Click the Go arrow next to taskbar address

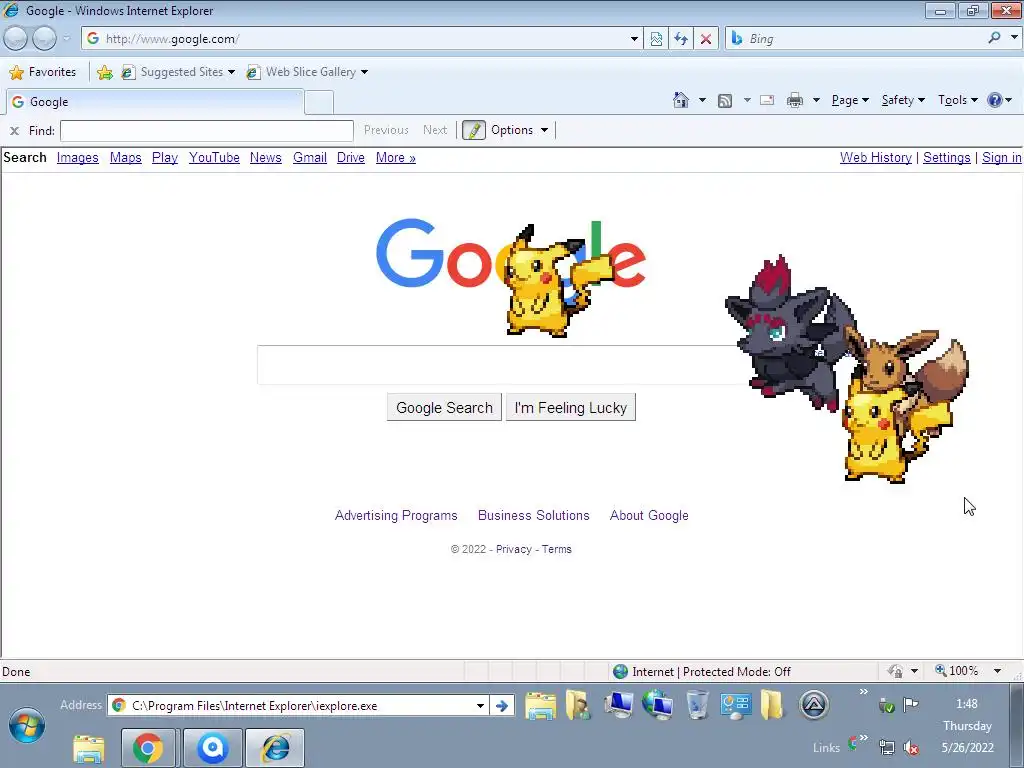click(x=502, y=706)
